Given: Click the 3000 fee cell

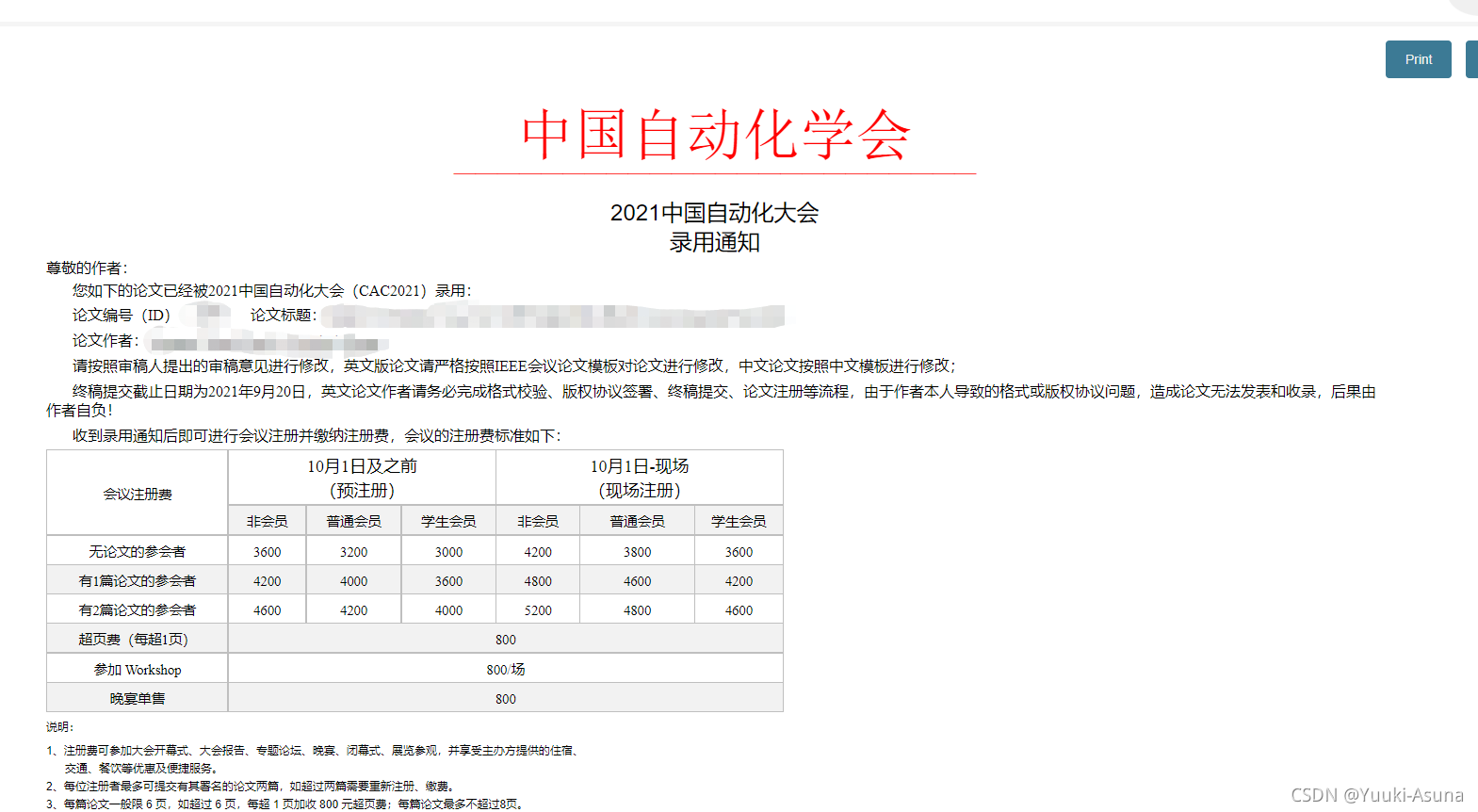Looking at the screenshot, I should (448, 551).
